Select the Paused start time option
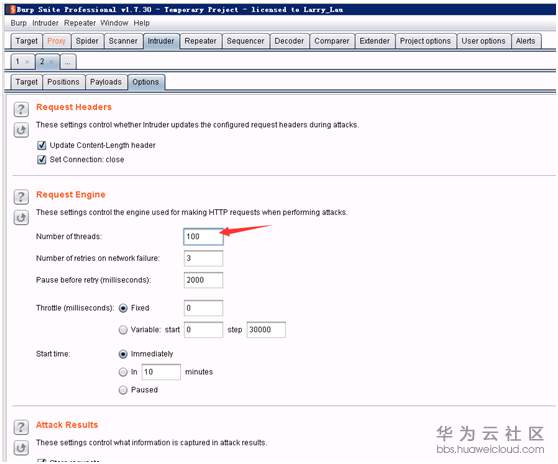558x464 pixels. coord(123,390)
